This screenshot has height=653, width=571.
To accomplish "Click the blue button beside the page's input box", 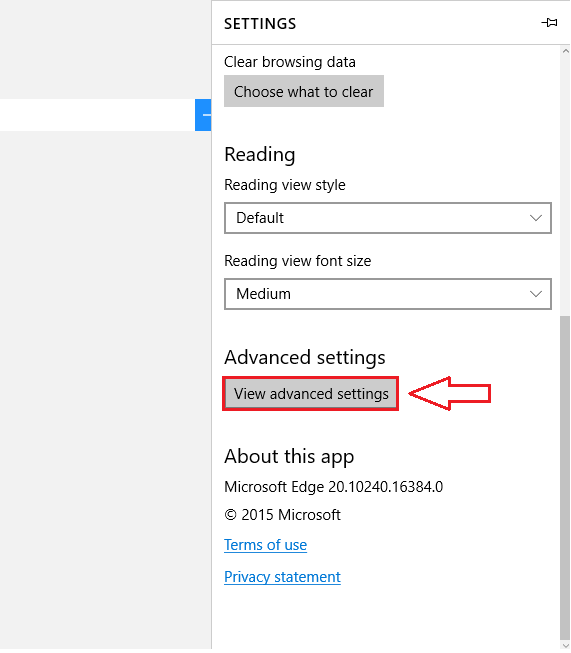I will pos(203,115).
